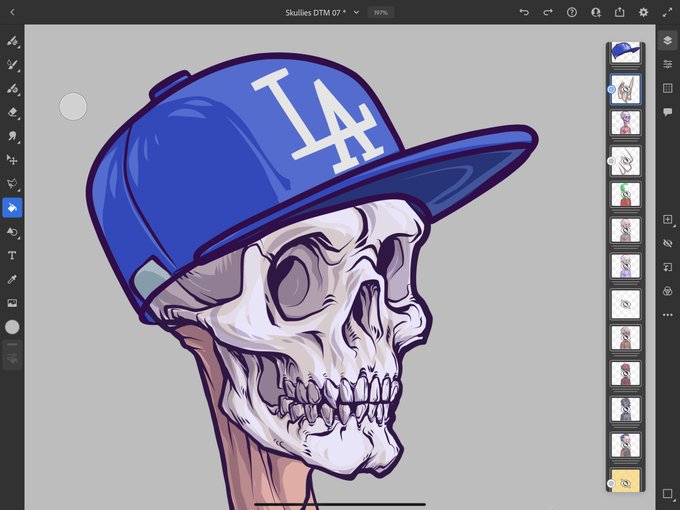680x510 pixels.
Task: Redo the last undone action
Action: pyautogui.click(x=548, y=12)
